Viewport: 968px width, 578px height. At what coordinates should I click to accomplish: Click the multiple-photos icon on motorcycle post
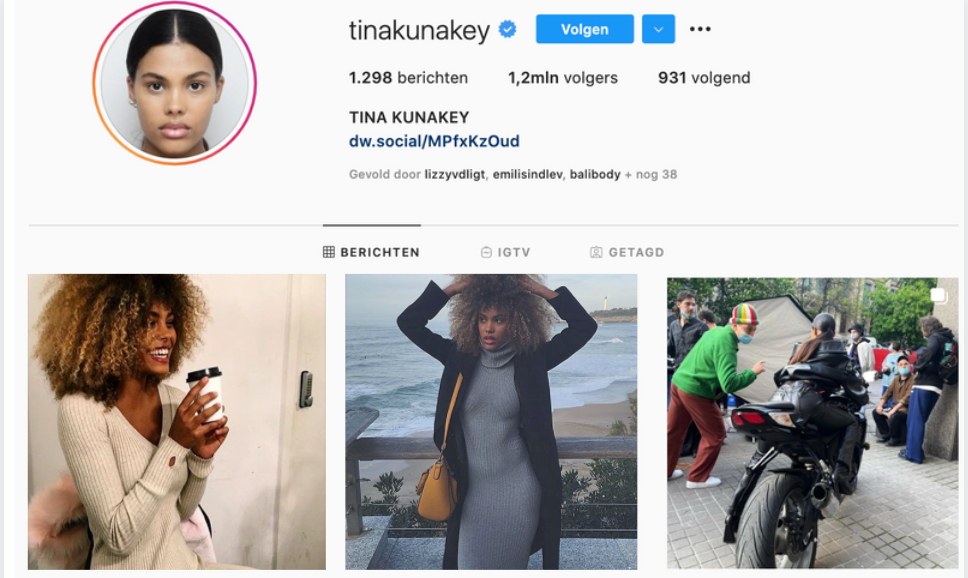pyautogui.click(x=938, y=295)
